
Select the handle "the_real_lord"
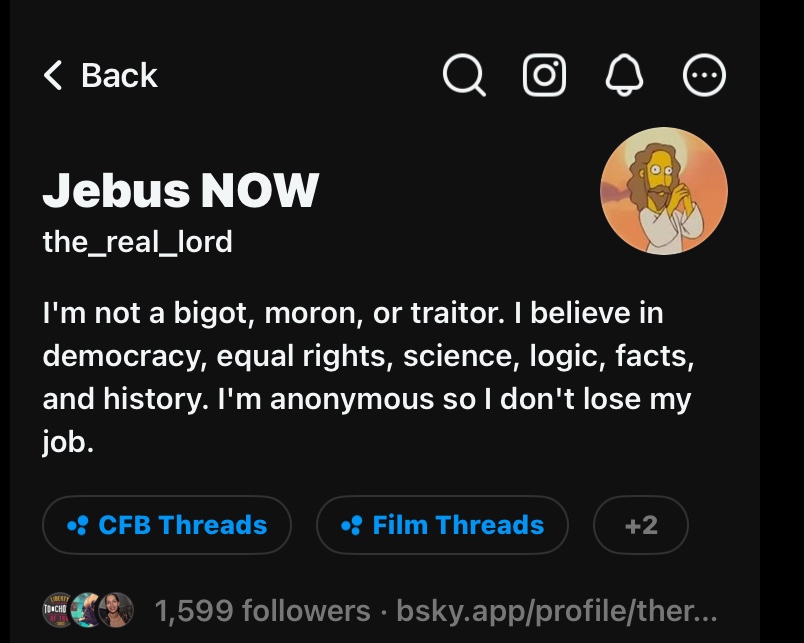137,242
